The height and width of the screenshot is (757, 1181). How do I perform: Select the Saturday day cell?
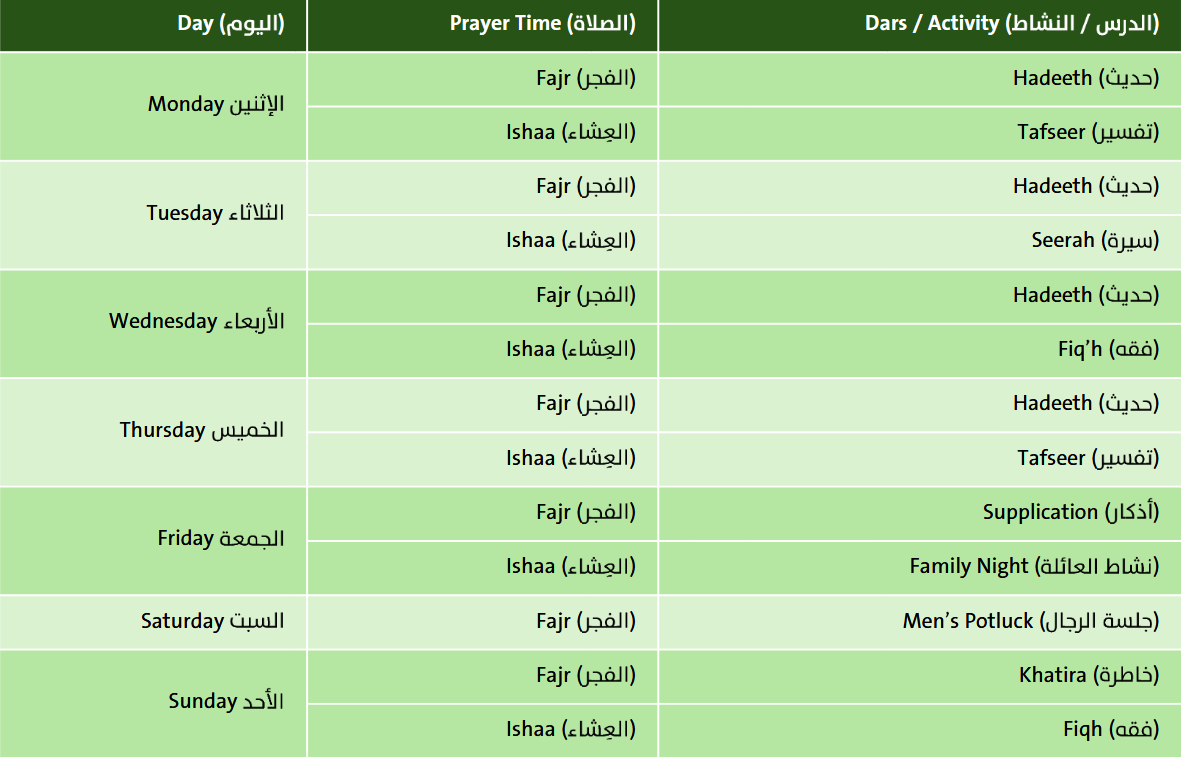[x=153, y=622]
